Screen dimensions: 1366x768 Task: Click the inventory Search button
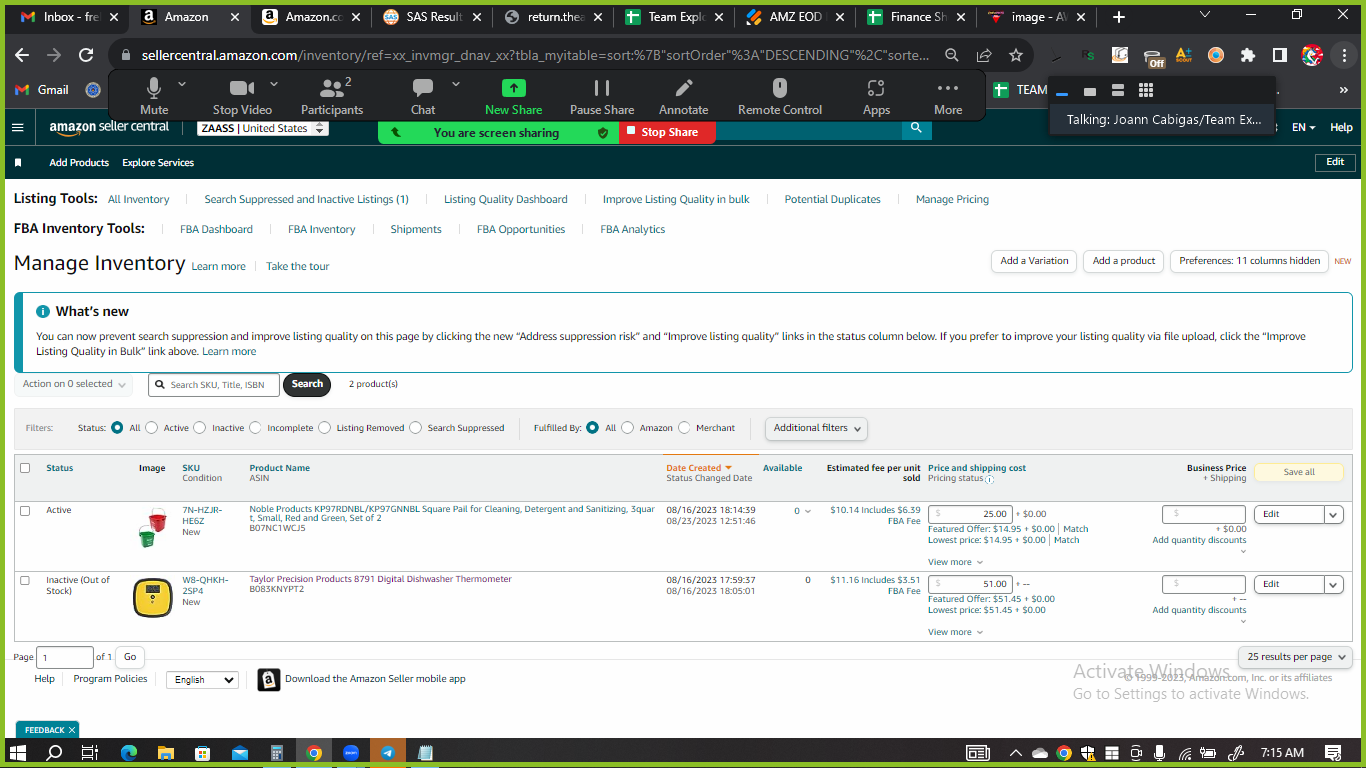pos(307,384)
